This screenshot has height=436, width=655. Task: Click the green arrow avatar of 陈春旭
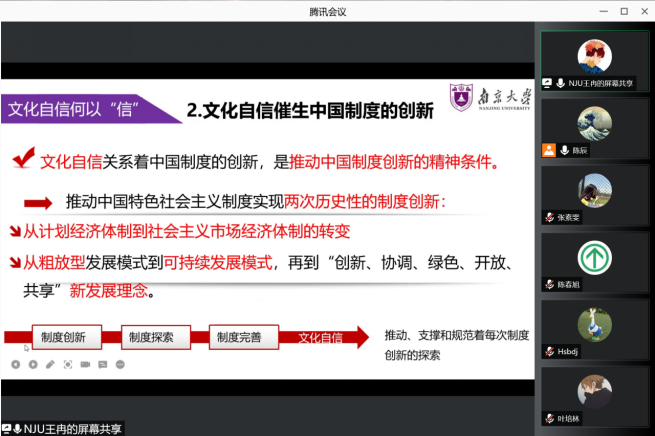(x=594, y=259)
